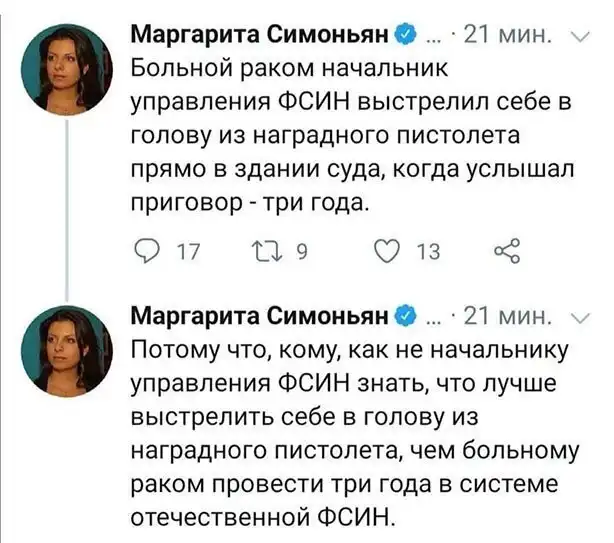Click the reply speech bubble icon
This screenshot has height=543, width=614.
point(144,252)
